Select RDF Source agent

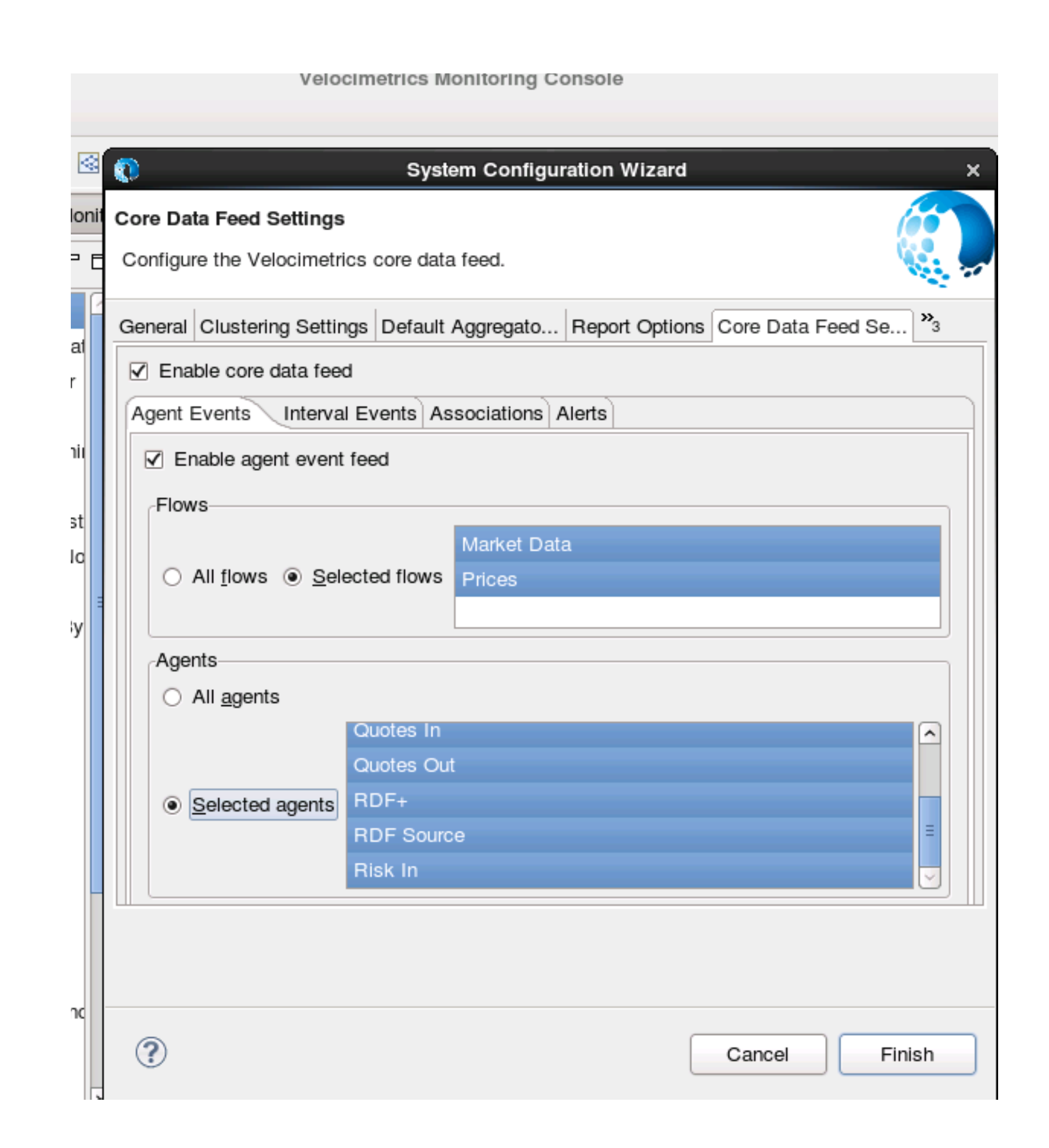(x=630, y=835)
